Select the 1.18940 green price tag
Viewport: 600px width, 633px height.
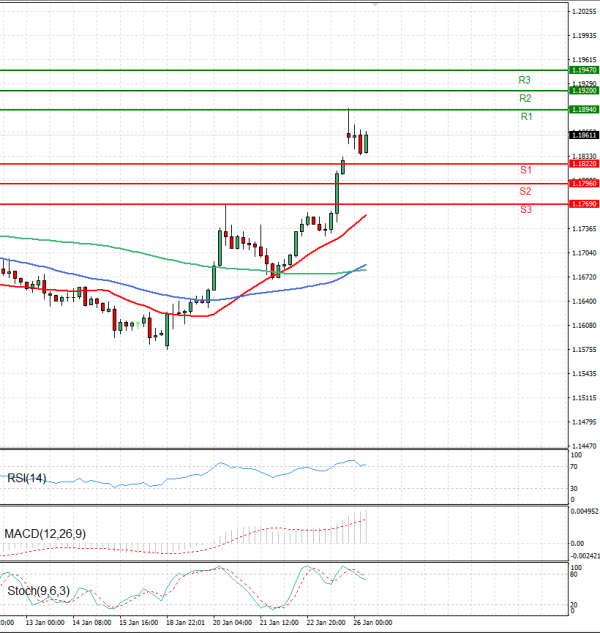click(583, 109)
